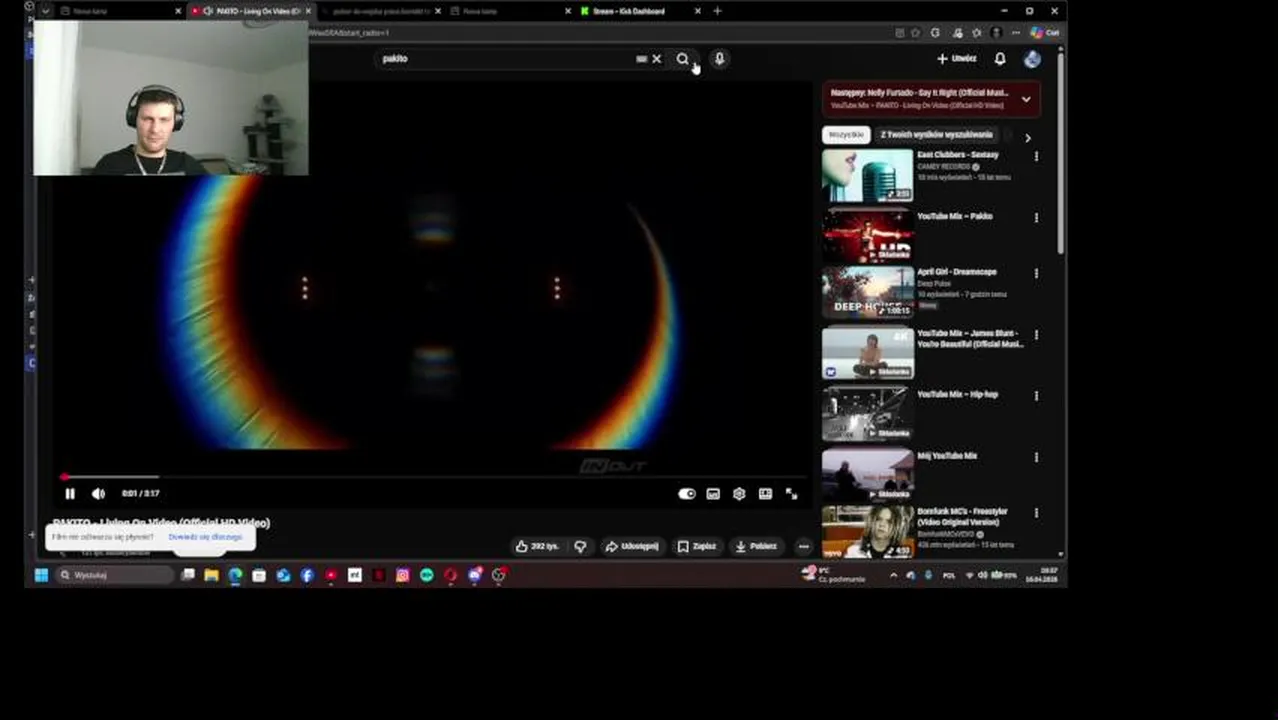This screenshot has width=1278, height=720.
Task: Open more actions three-dot menu below video
Action: 803,547
